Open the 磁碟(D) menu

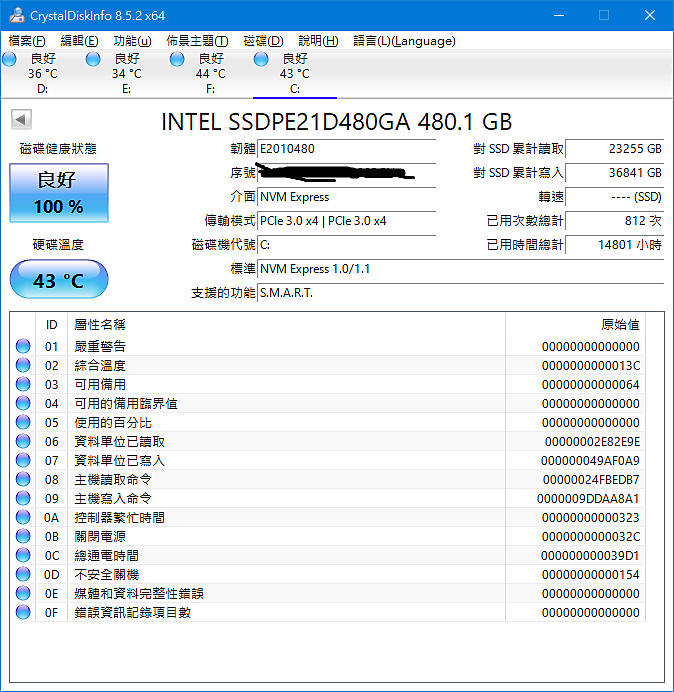pos(264,41)
